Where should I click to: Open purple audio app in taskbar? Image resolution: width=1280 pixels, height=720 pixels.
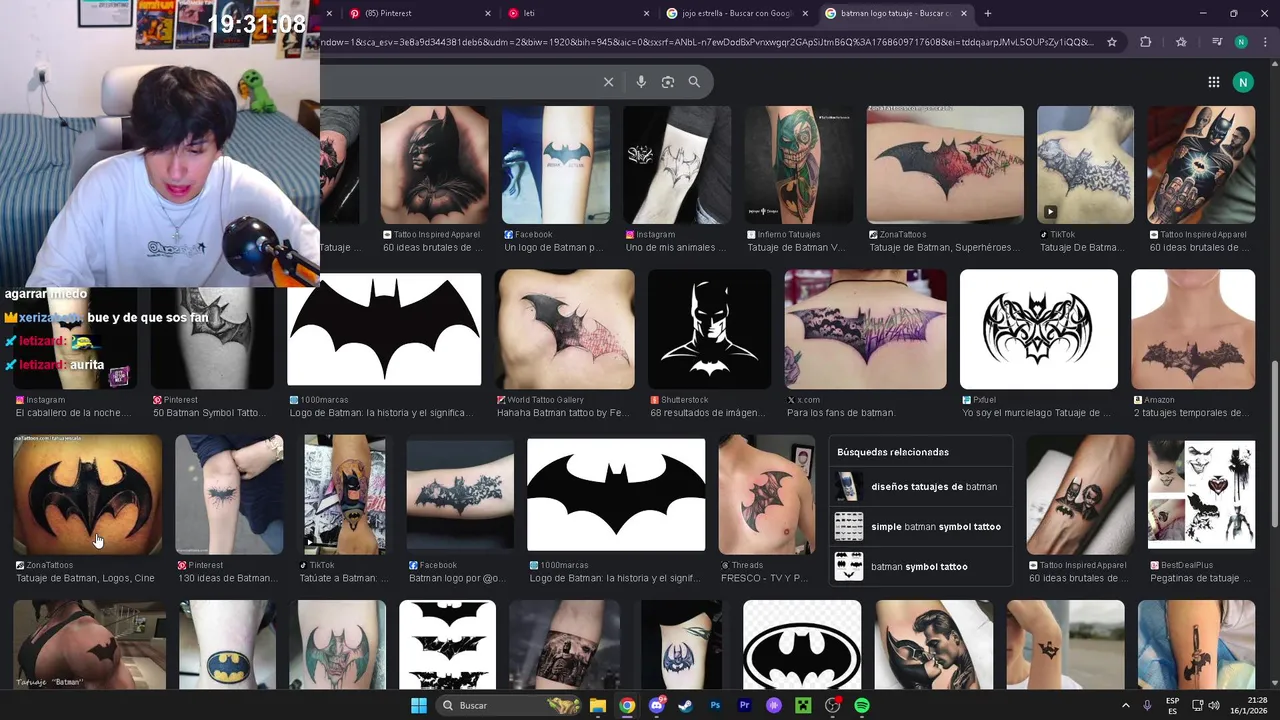(x=774, y=705)
